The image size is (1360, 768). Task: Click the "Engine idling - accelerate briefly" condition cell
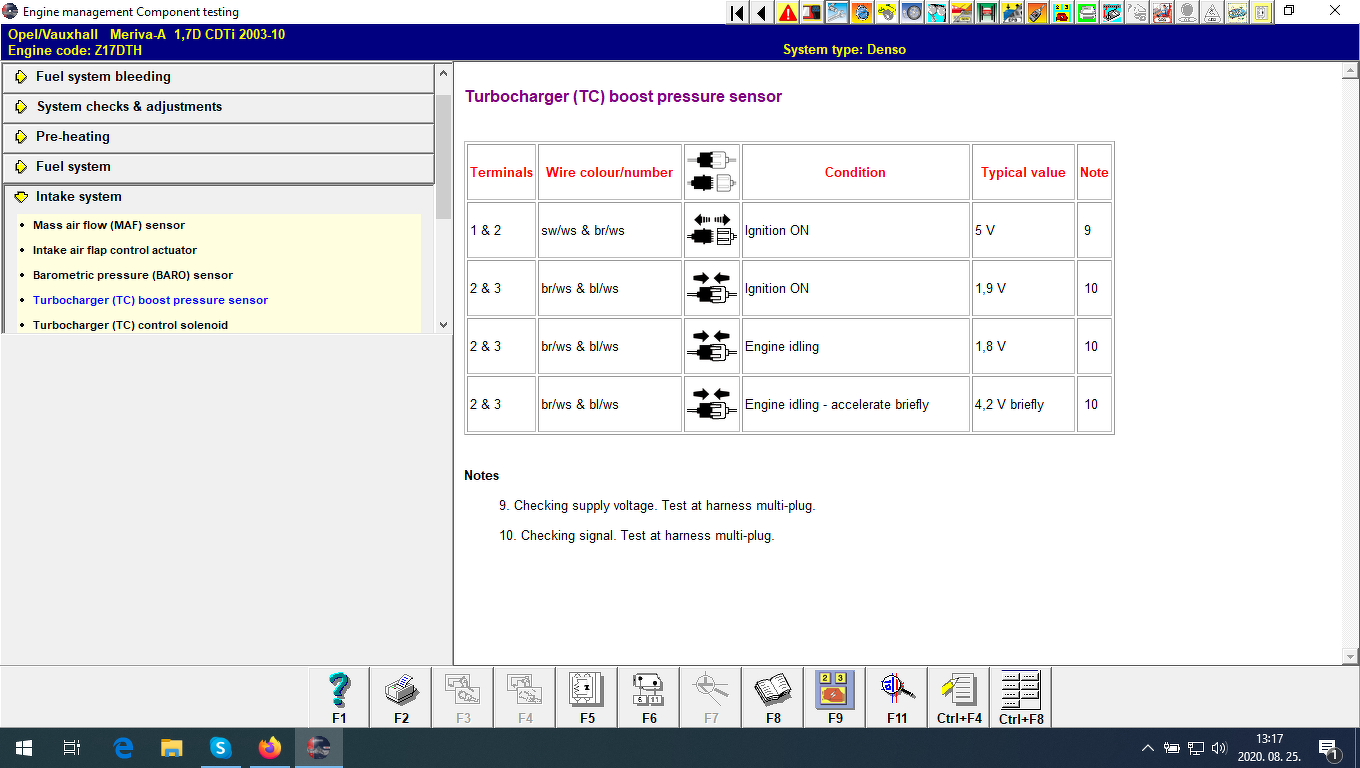(856, 404)
